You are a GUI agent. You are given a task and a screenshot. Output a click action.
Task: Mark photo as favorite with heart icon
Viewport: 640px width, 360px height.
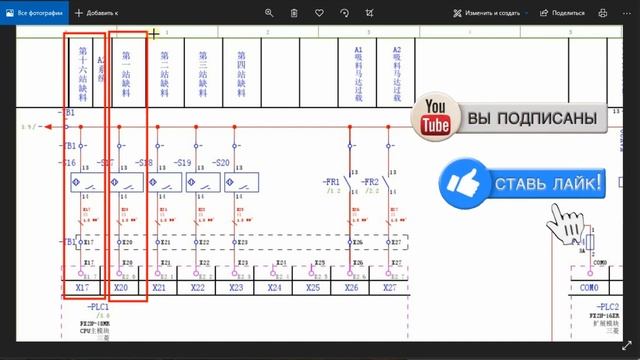point(319,13)
